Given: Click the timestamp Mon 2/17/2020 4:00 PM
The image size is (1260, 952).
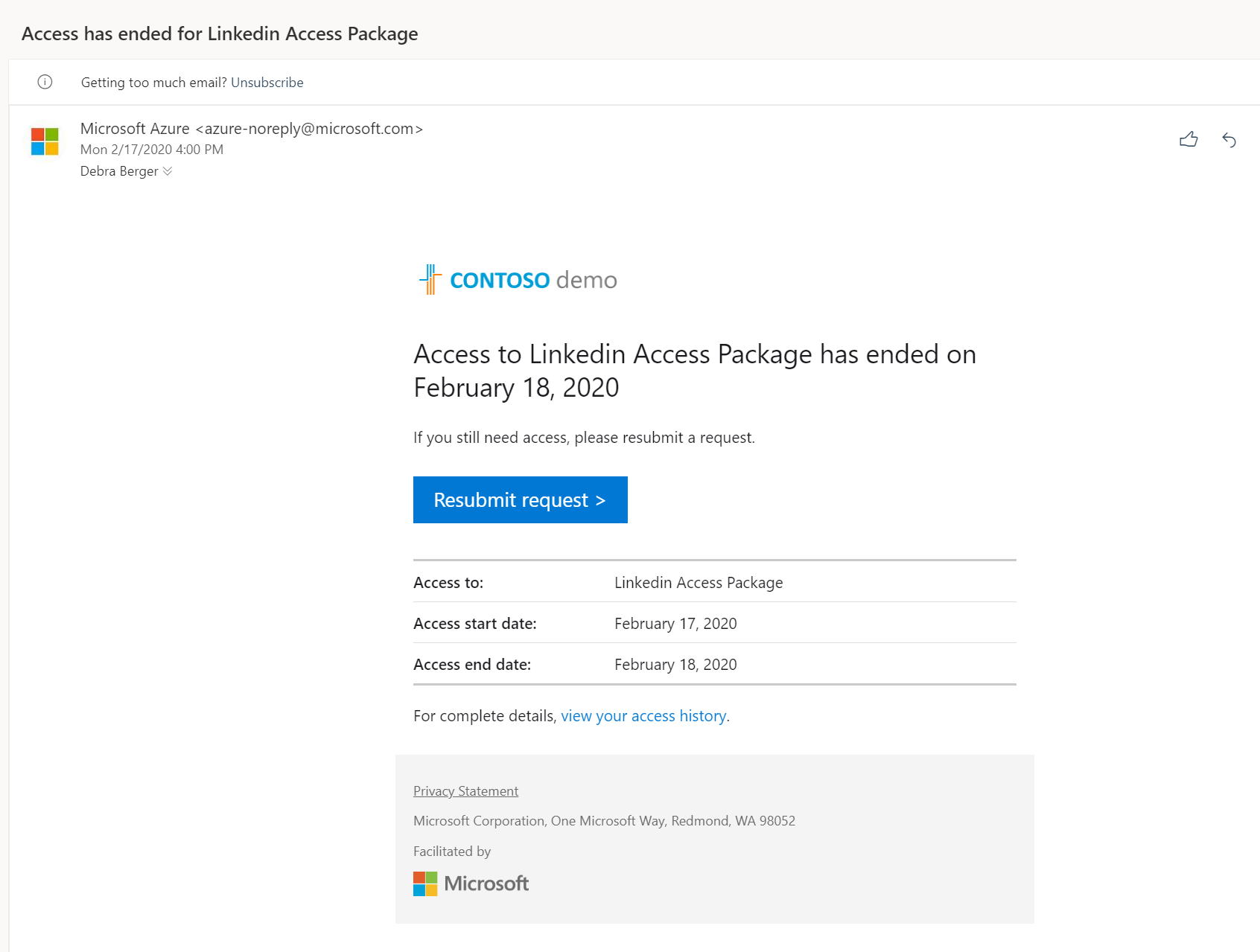Looking at the screenshot, I should [152, 150].
